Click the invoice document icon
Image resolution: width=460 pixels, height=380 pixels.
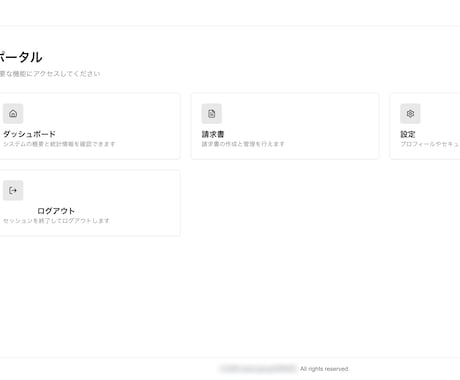click(x=212, y=114)
